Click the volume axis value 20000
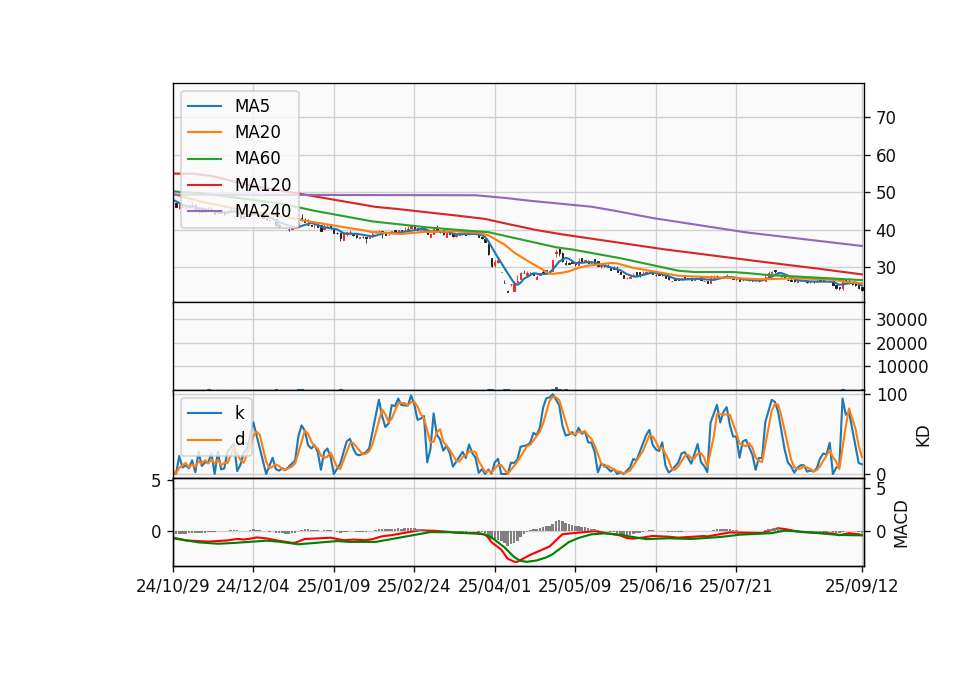 coord(902,344)
